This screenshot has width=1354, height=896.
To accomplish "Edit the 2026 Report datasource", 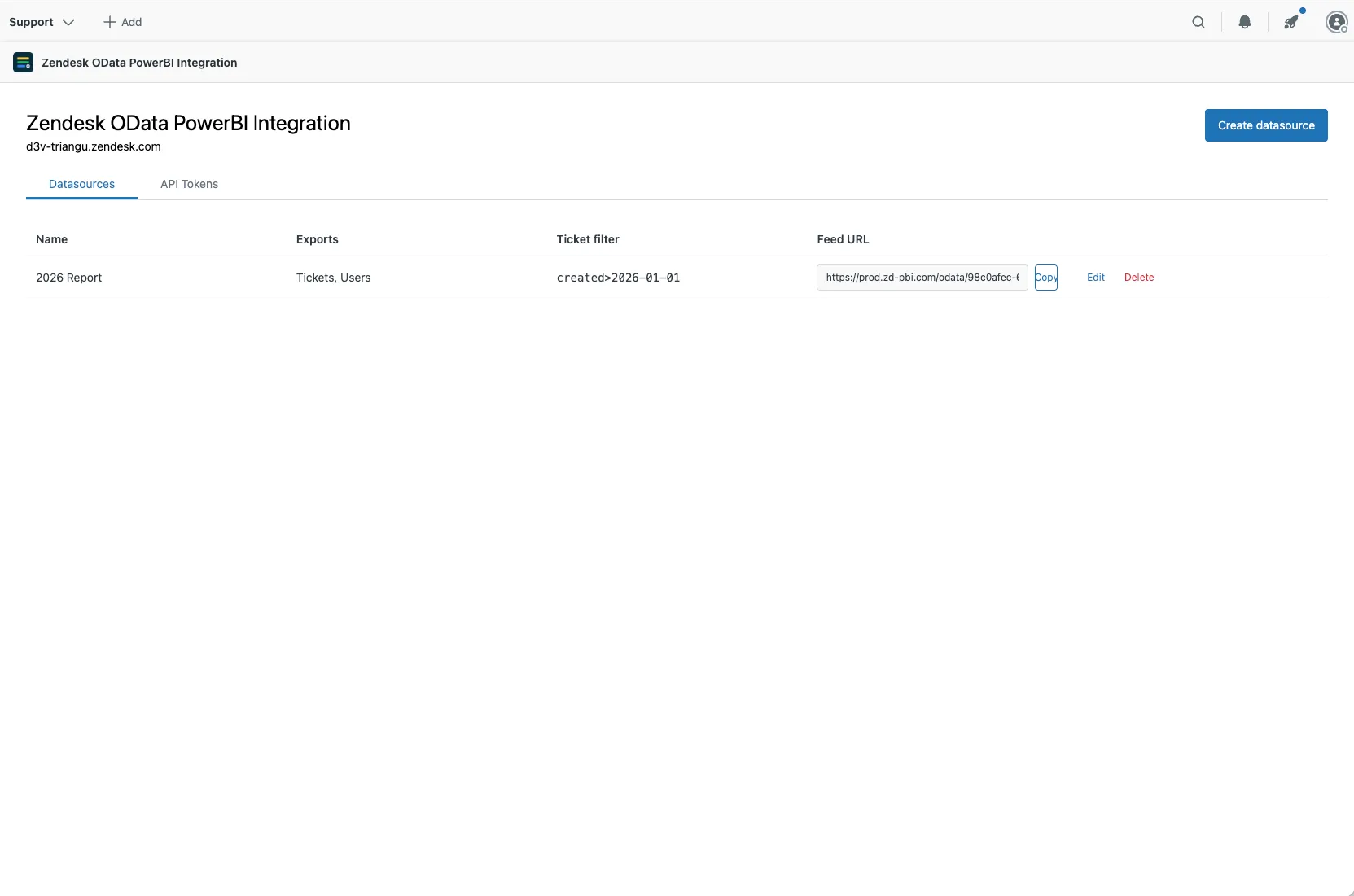I will coord(1096,278).
